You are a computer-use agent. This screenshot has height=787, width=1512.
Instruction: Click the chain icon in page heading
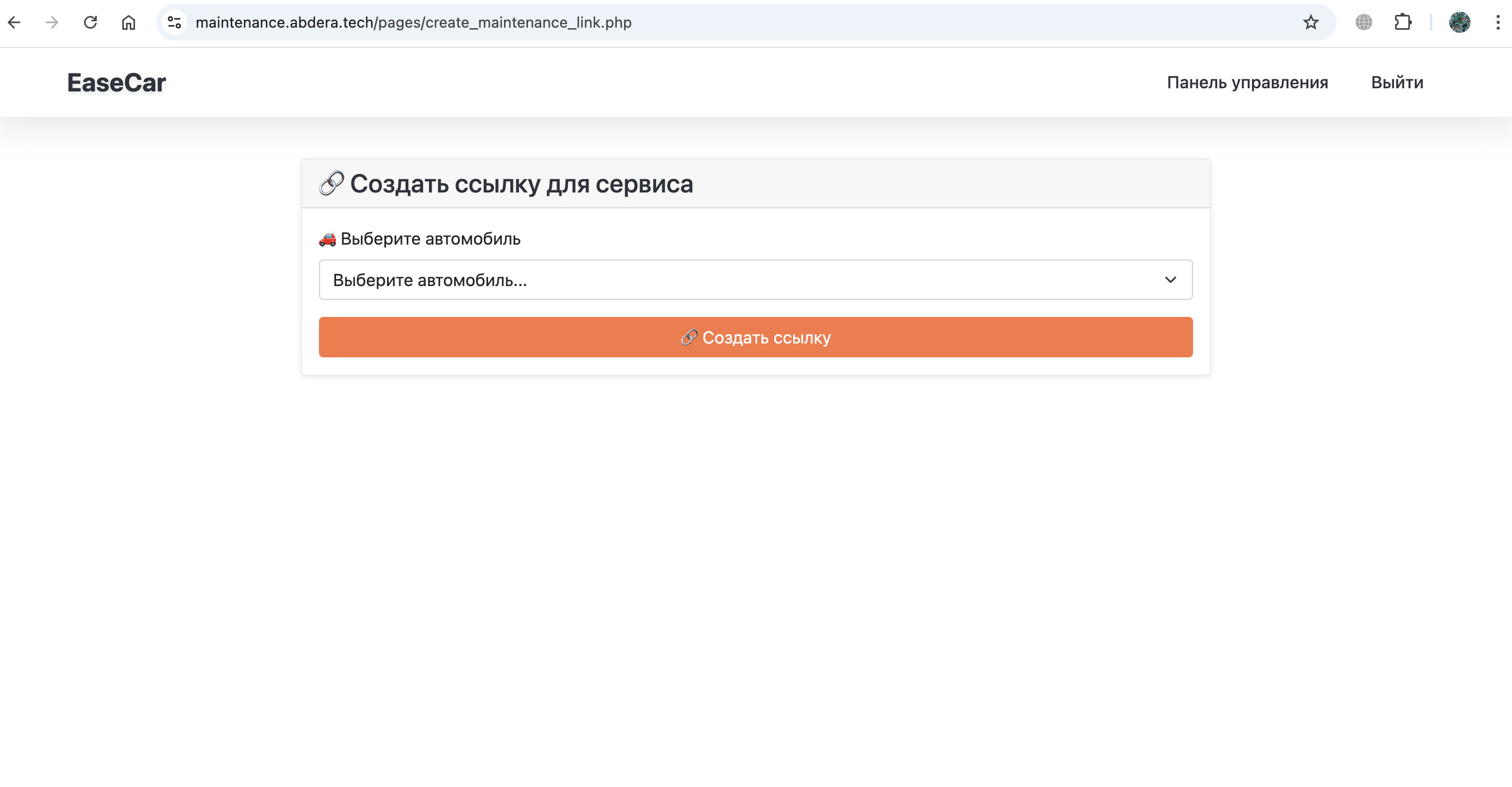[332, 183]
